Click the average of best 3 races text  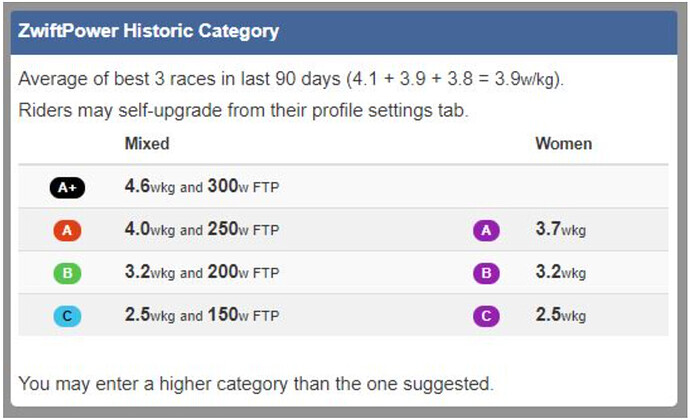click(291, 79)
